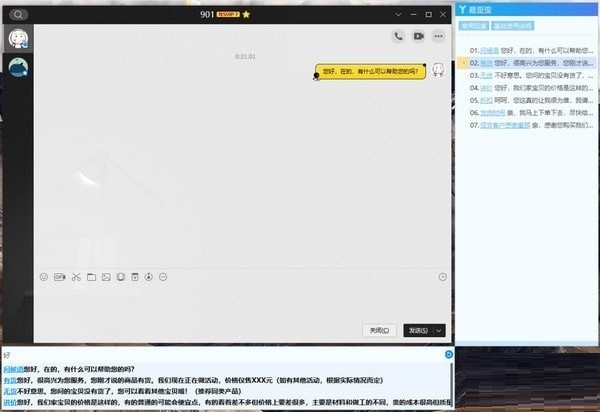
Task: Open the send file folder icon
Action: [90, 276]
